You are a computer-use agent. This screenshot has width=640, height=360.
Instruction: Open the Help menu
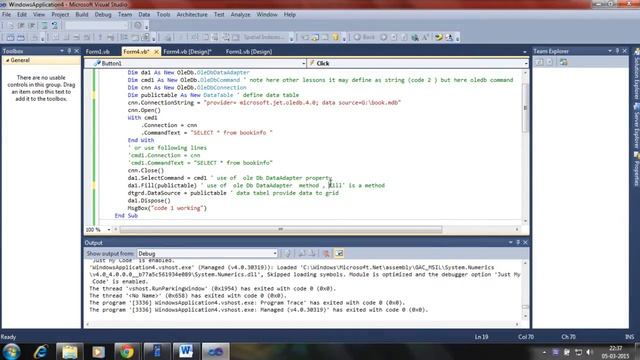[x=290, y=15]
